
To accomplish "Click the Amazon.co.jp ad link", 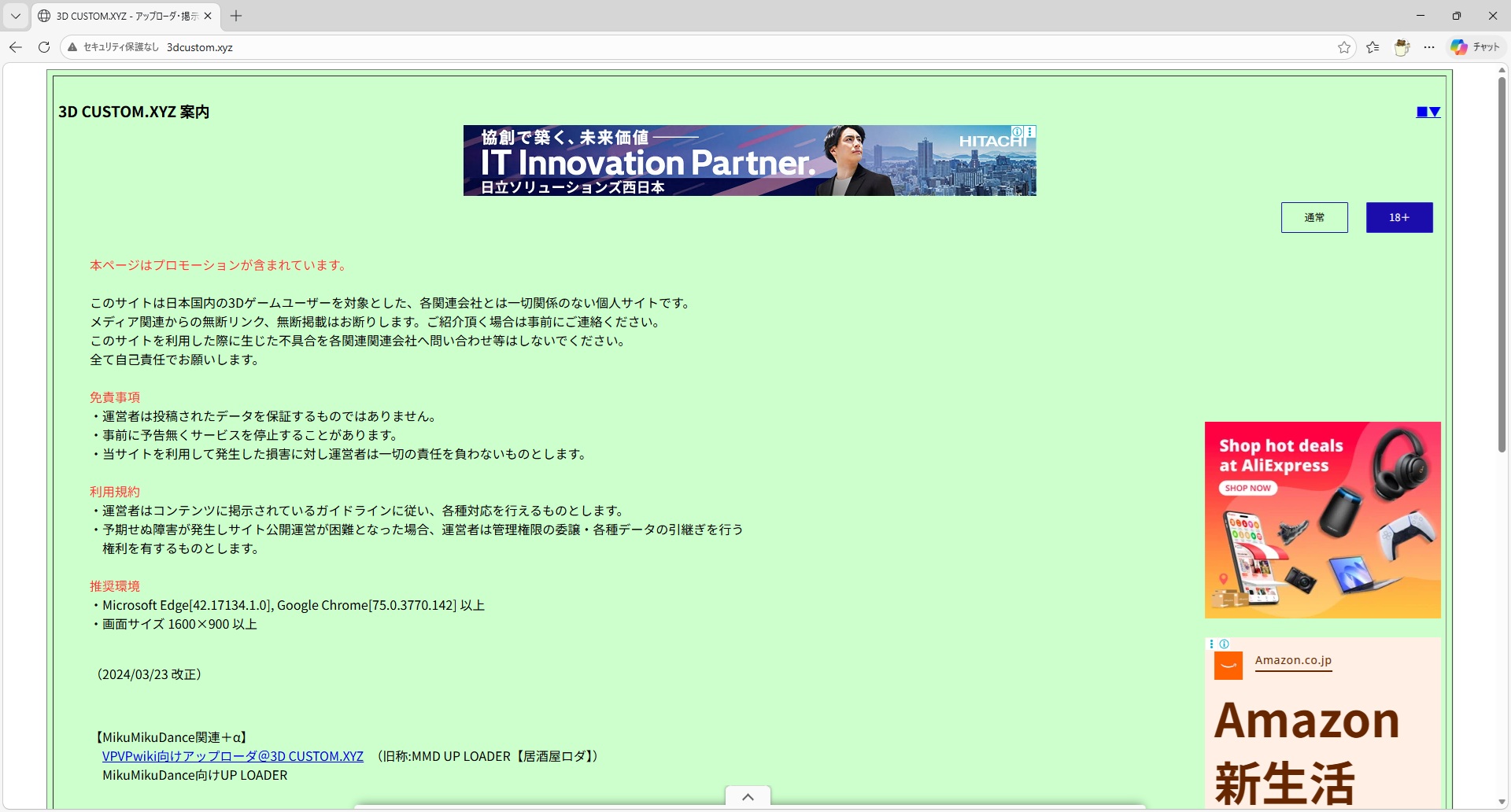I will tap(1293, 660).
